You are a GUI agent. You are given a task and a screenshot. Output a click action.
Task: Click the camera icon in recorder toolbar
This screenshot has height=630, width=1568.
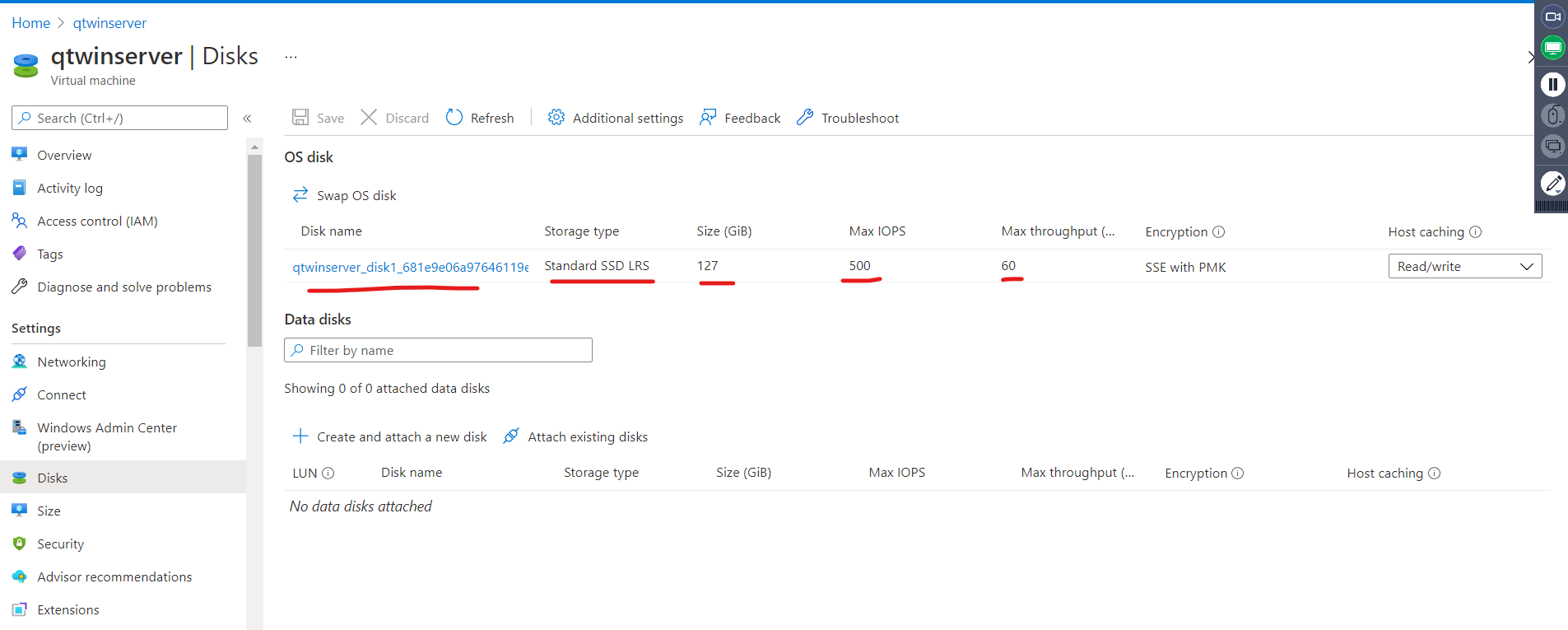(1553, 16)
